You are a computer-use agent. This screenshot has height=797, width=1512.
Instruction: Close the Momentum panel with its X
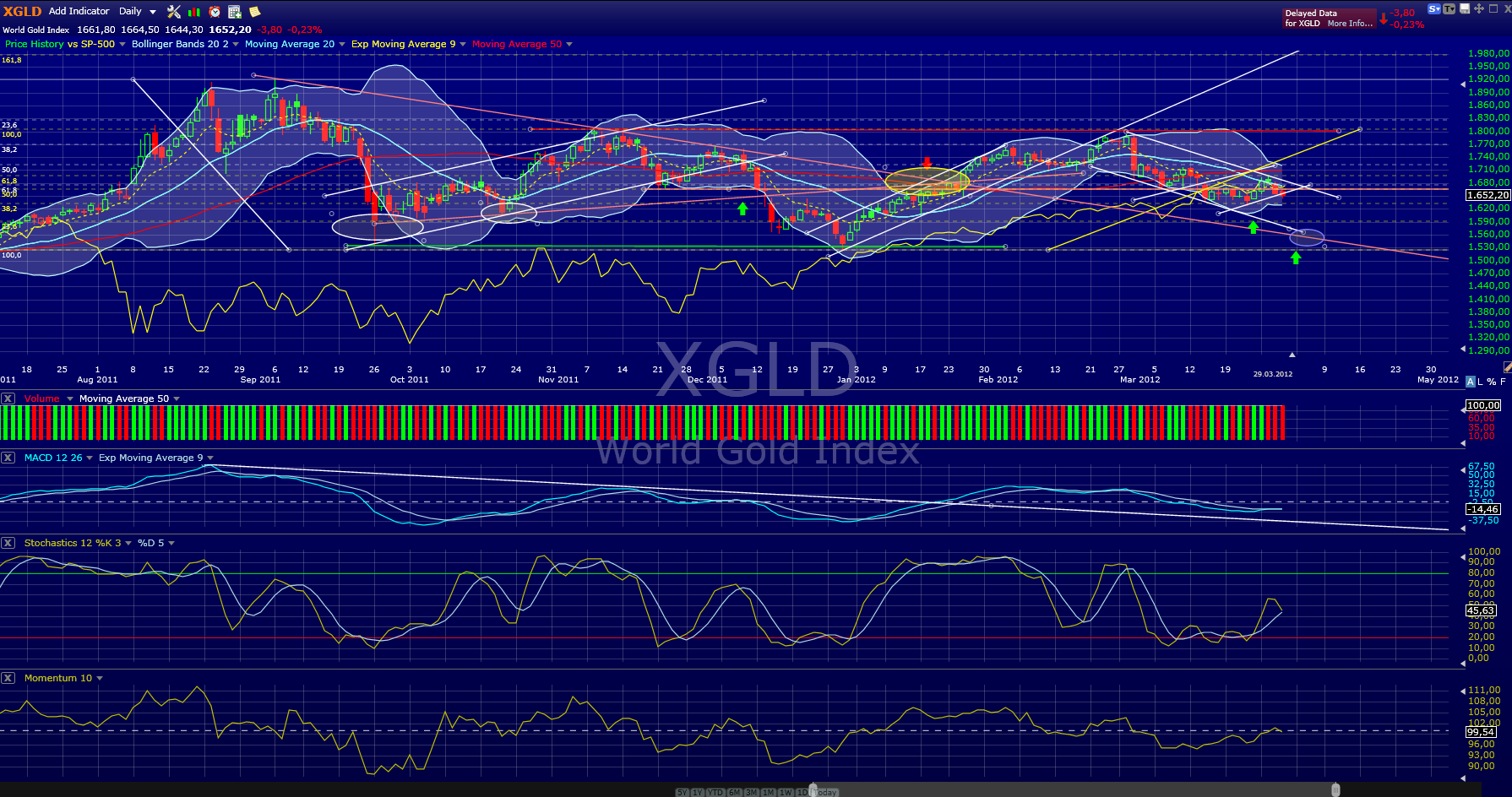(x=8, y=678)
